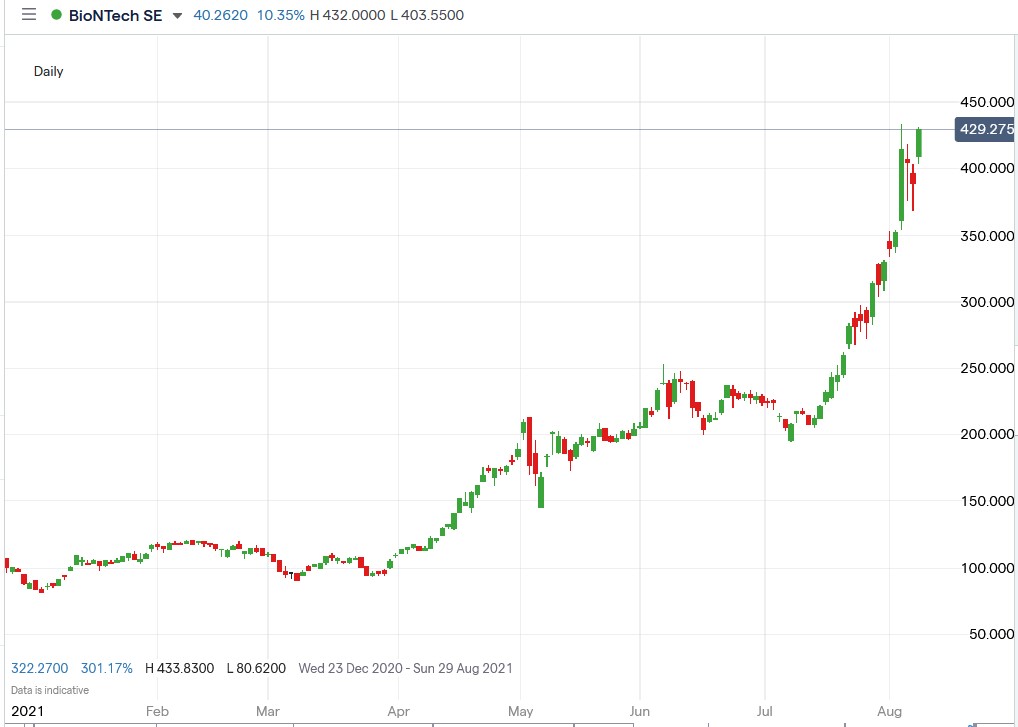Click the 200.000 price axis label
This screenshot has width=1018, height=727.
[987, 434]
